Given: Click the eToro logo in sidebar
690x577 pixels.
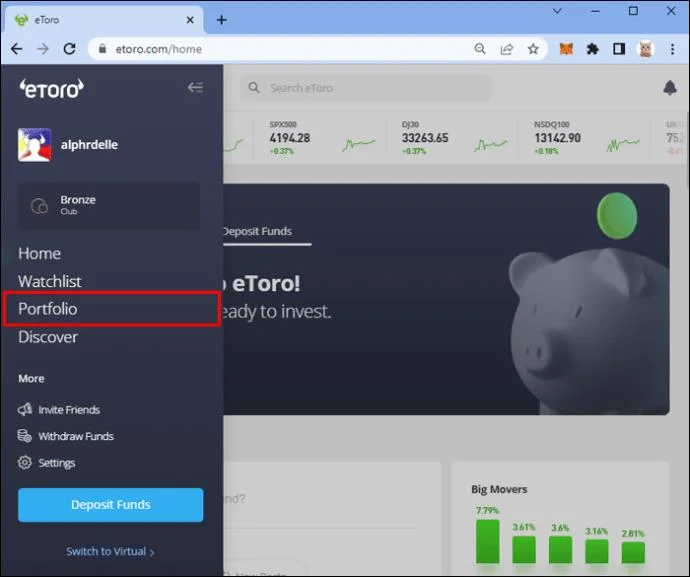Looking at the screenshot, I should coord(51,88).
